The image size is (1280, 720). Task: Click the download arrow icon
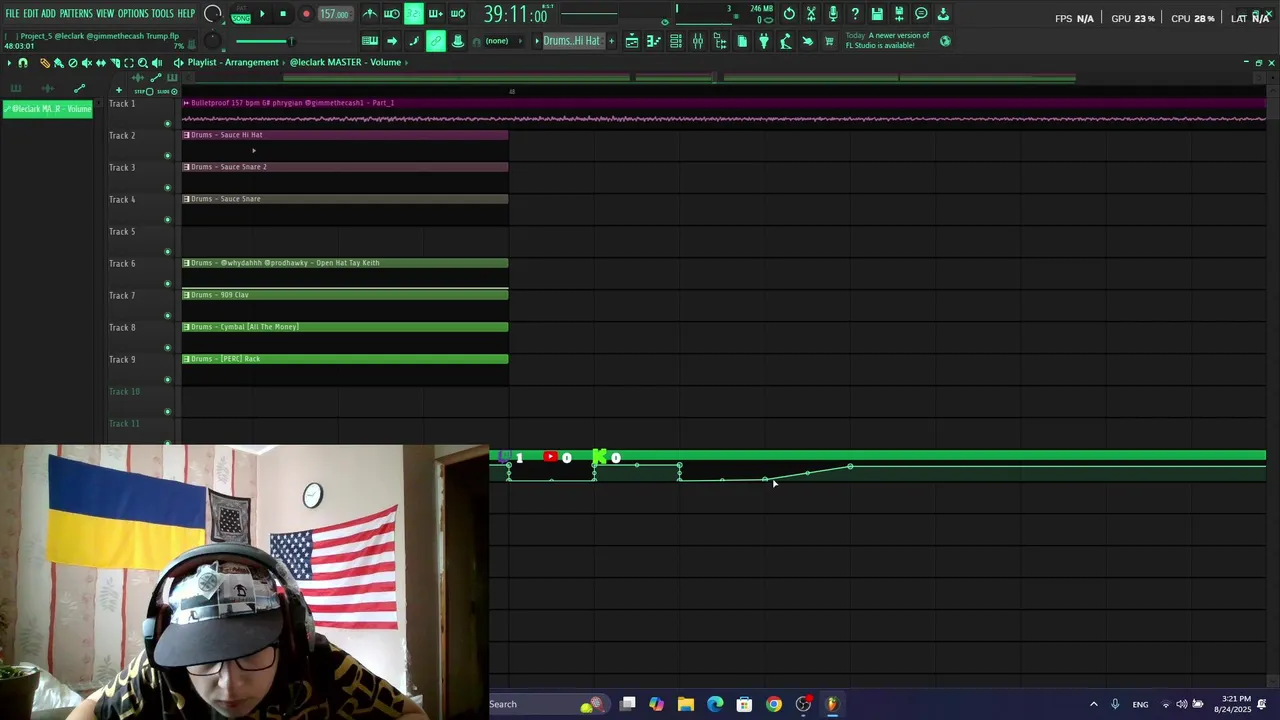pos(943,14)
